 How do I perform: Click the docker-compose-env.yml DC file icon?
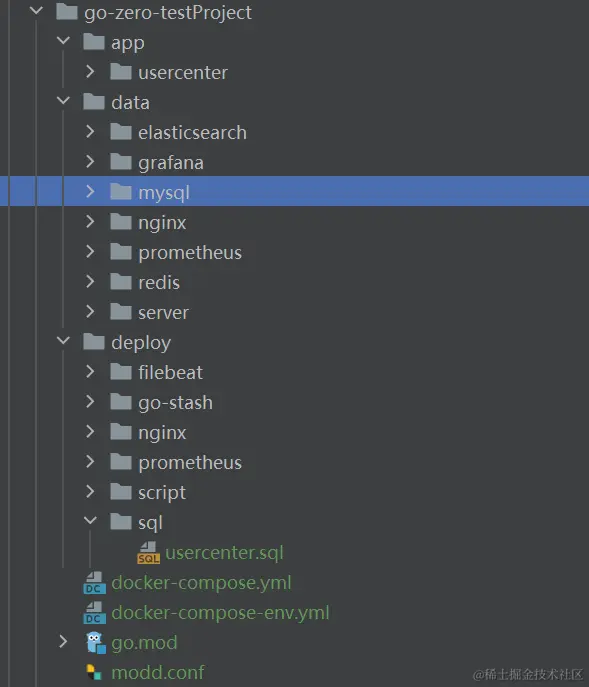click(x=94, y=613)
